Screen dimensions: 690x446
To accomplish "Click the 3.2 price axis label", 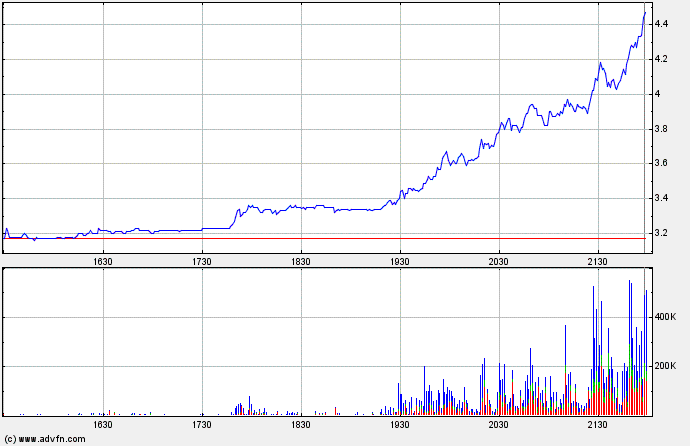I will 662,233.
